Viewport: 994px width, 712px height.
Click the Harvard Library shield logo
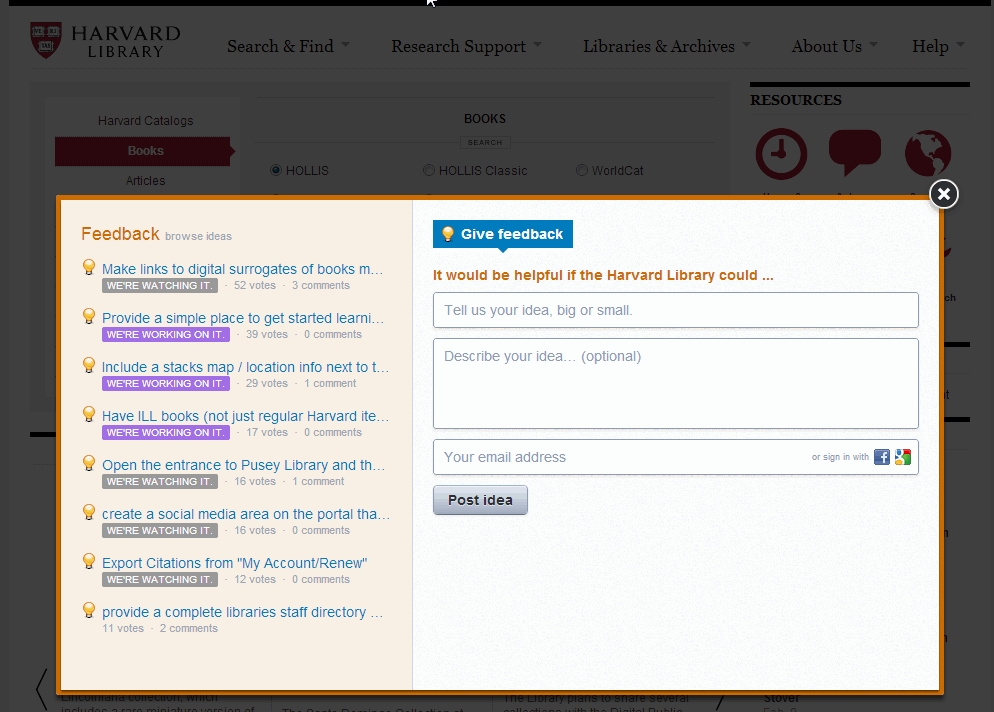pyautogui.click(x=46, y=40)
